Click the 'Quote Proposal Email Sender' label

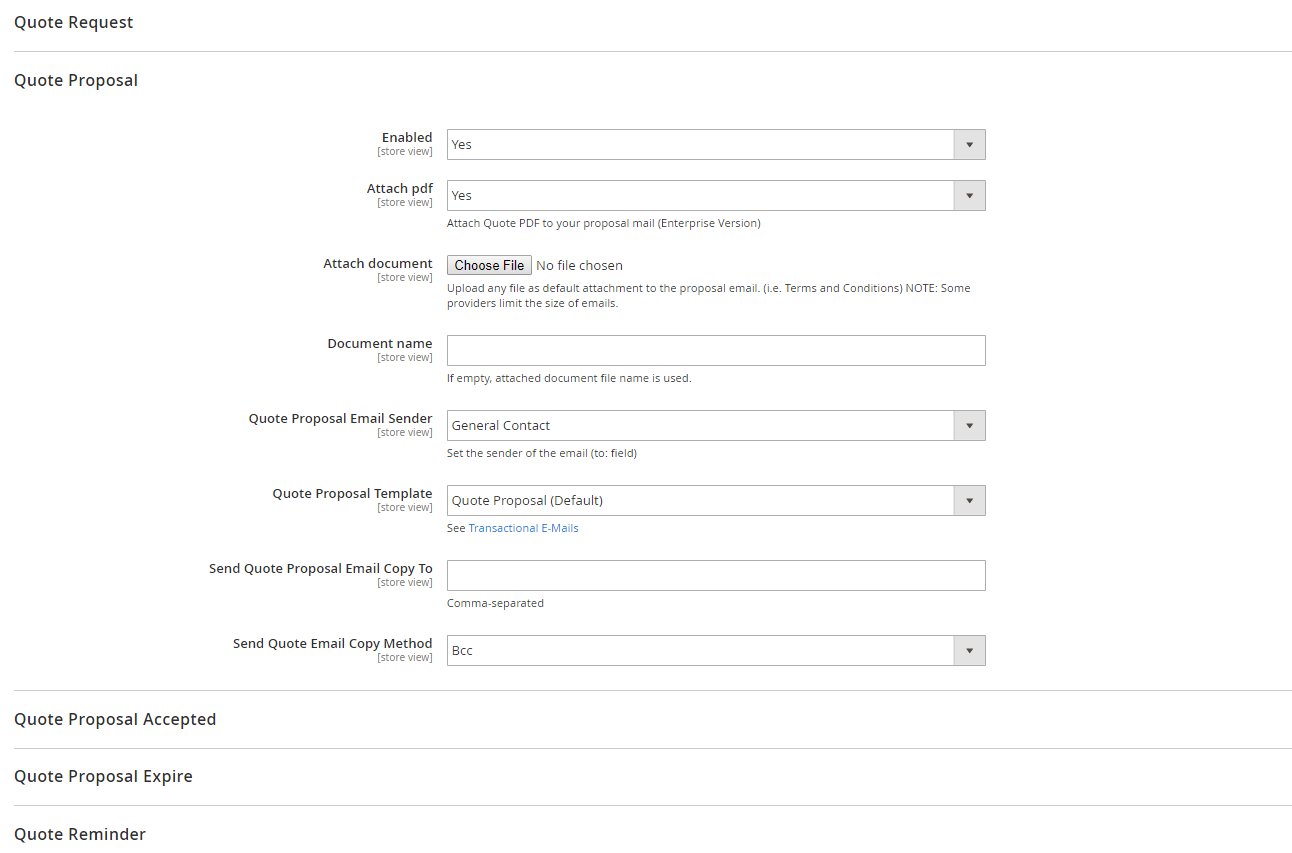(x=341, y=418)
